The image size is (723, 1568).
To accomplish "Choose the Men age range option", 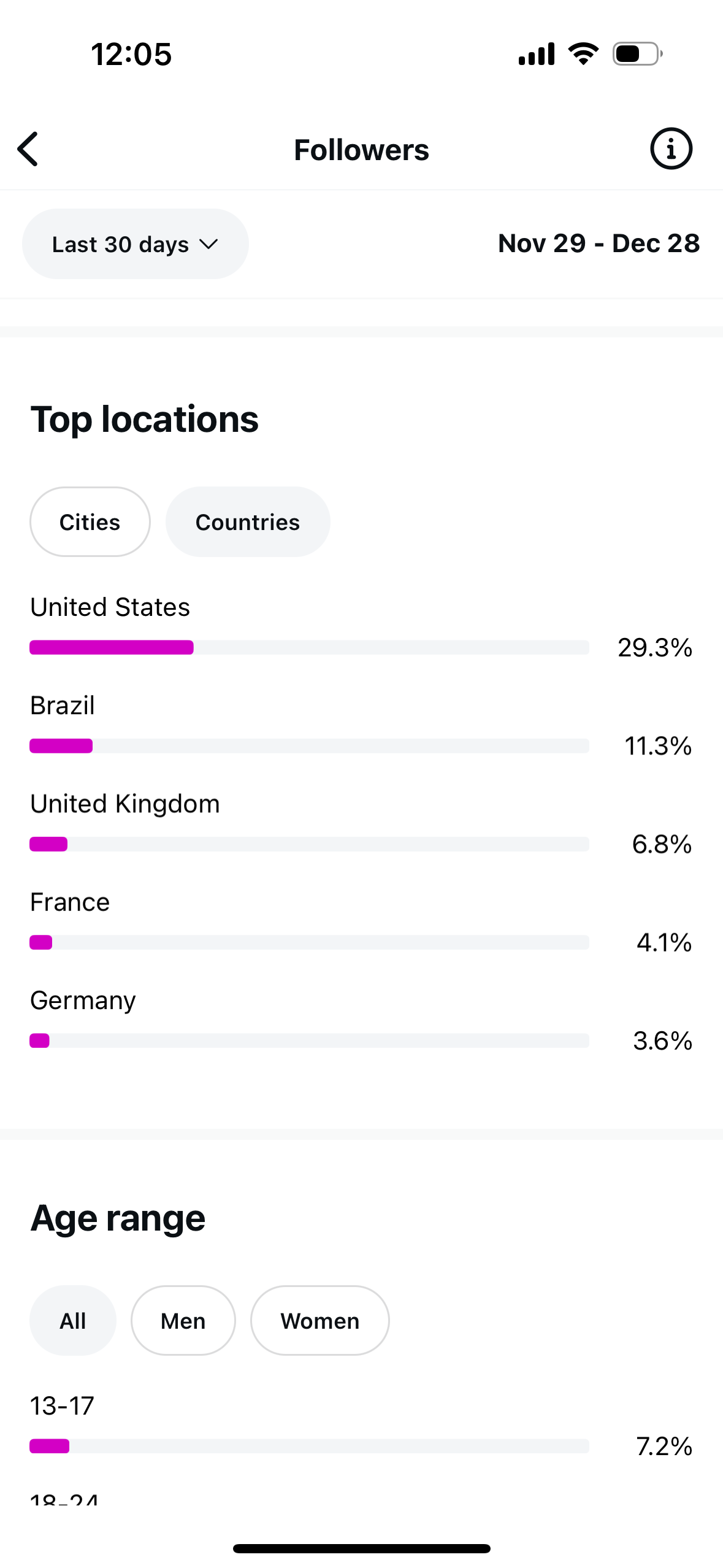I will [x=183, y=1321].
